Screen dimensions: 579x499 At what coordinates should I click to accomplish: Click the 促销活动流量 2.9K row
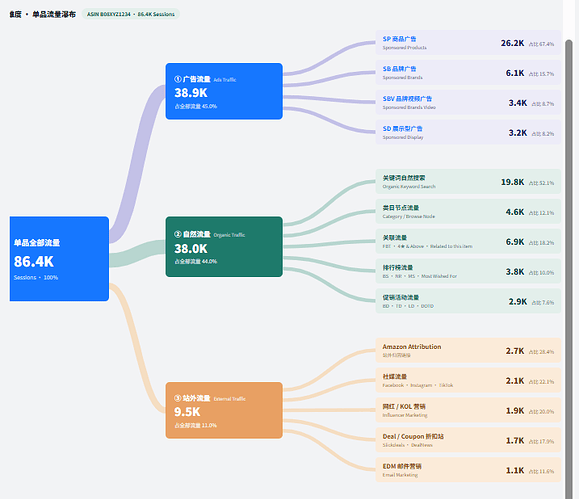(468, 301)
